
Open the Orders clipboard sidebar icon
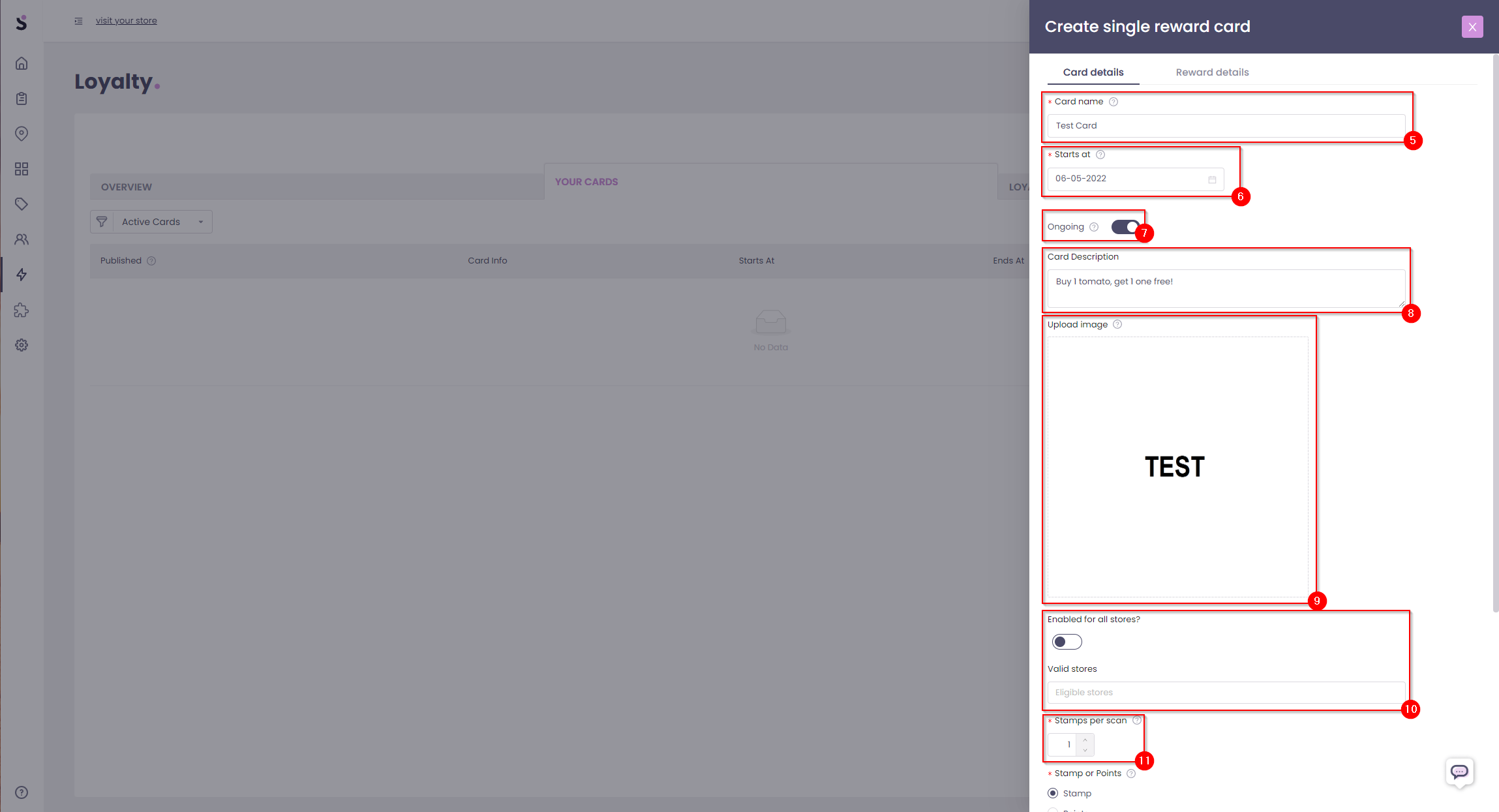pyautogui.click(x=22, y=98)
